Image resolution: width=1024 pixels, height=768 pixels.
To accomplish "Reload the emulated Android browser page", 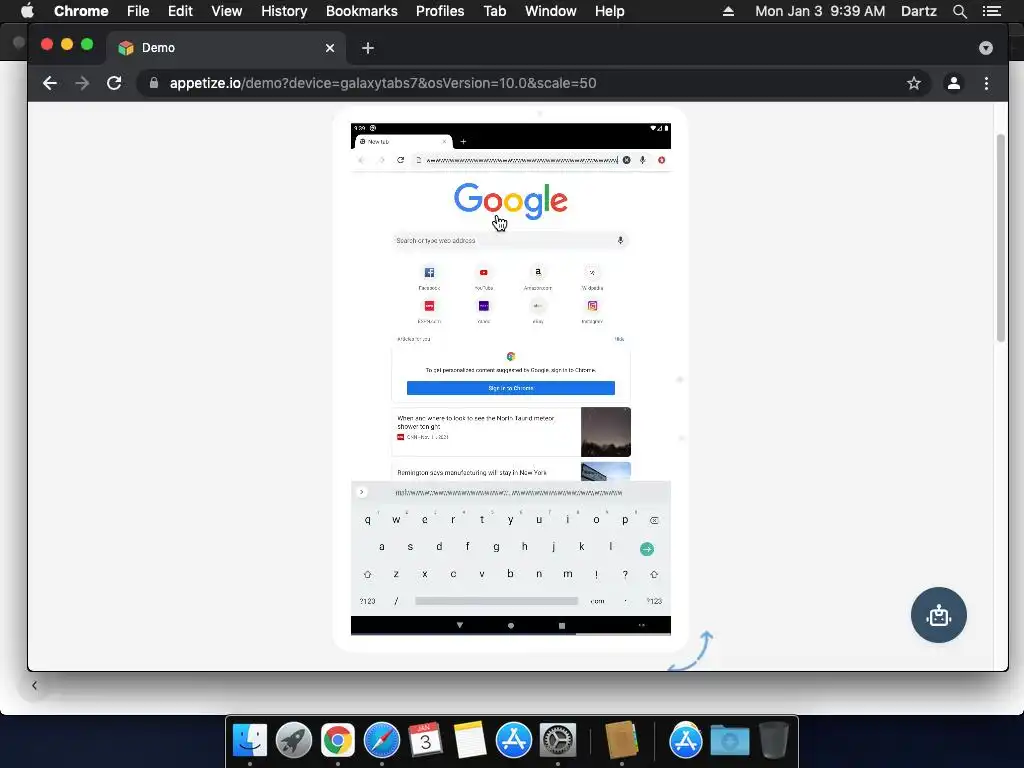I will 400,160.
